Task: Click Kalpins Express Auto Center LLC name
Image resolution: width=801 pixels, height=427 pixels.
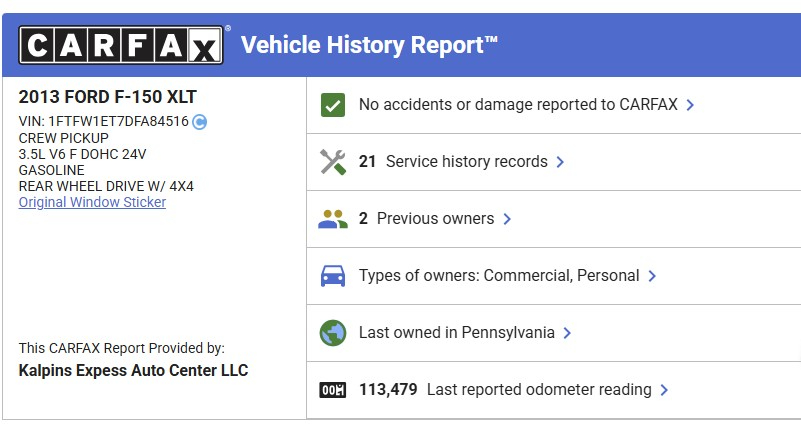Action: click(x=133, y=371)
